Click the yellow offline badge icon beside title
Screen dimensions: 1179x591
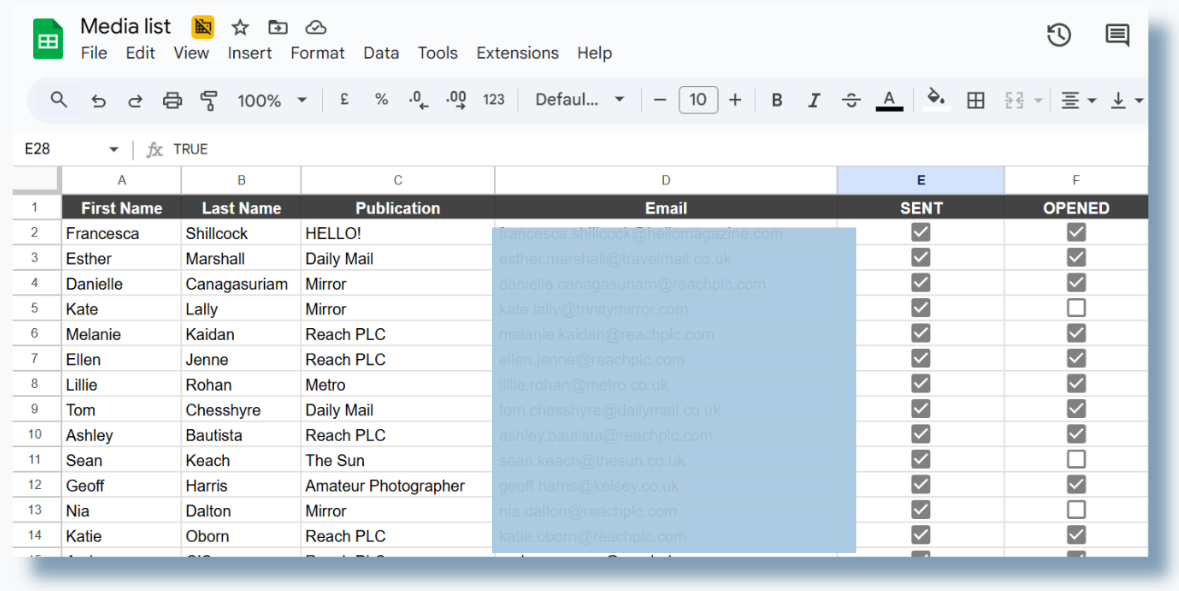click(x=202, y=27)
